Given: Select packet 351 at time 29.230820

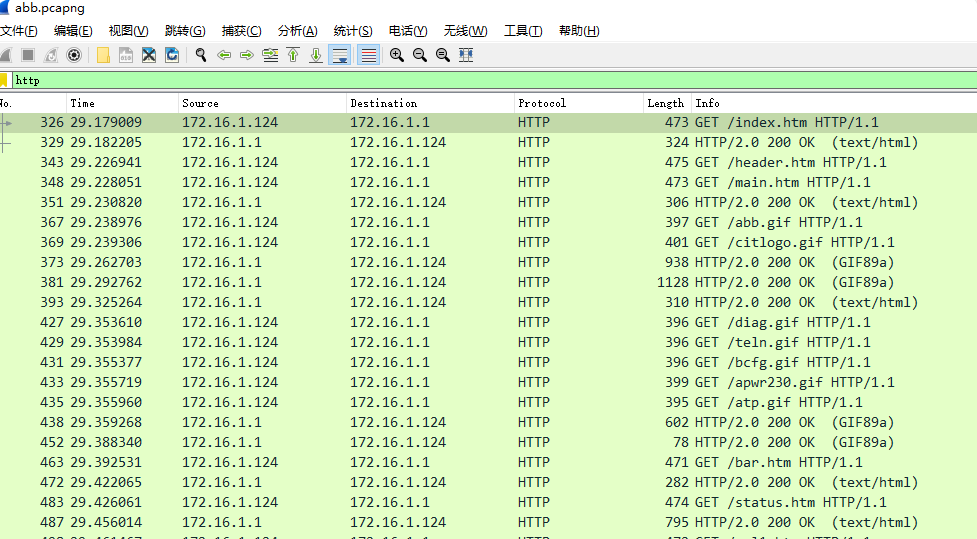Looking at the screenshot, I should (488, 203).
